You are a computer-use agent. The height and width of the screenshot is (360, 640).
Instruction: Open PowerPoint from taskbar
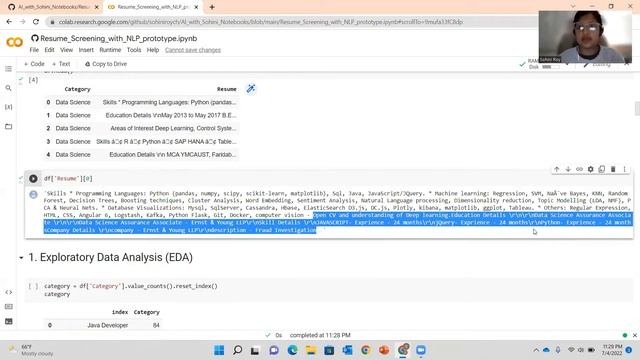pyautogui.click(x=384, y=350)
